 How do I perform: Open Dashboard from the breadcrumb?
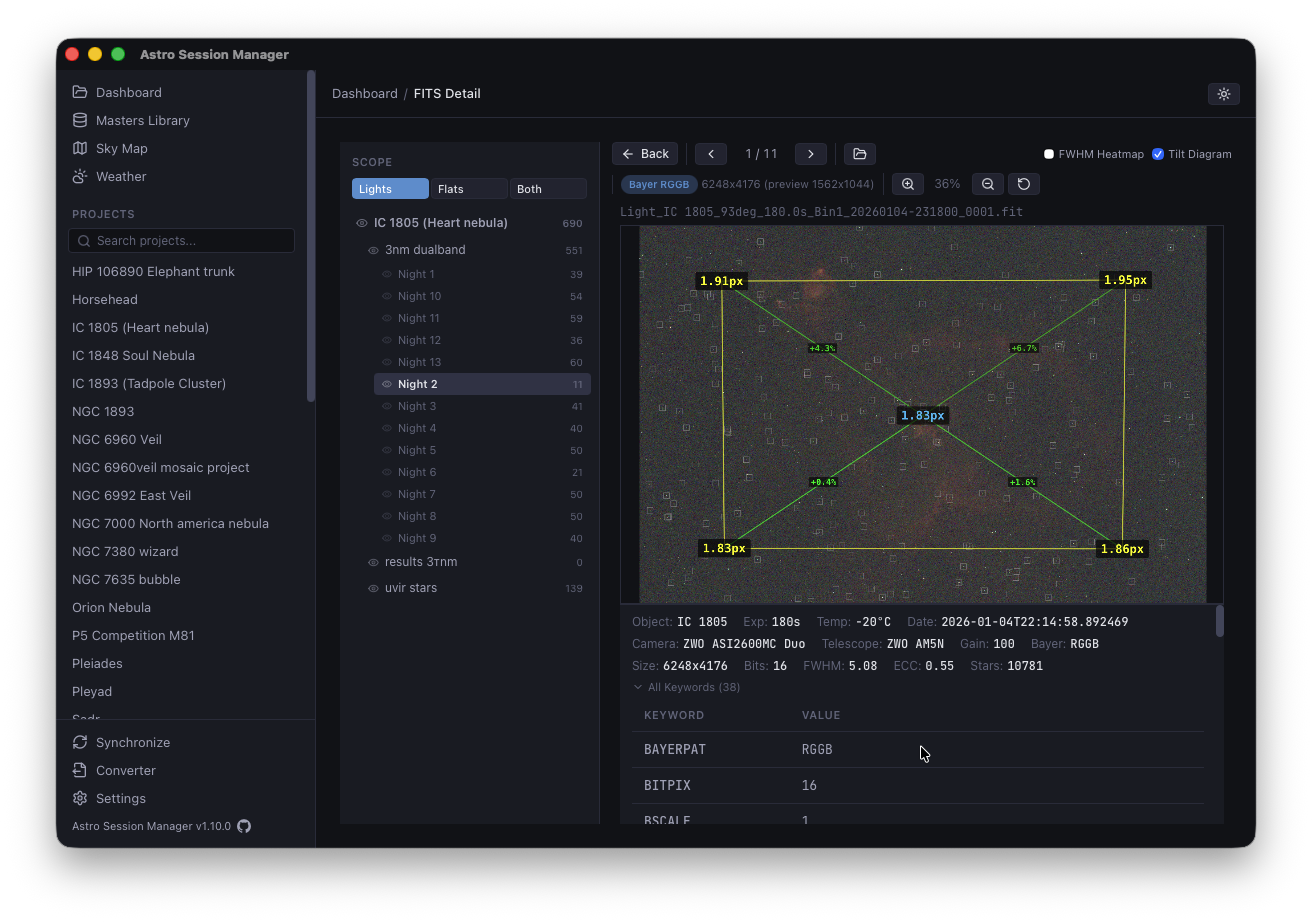pyautogui.click(x=364, y=93)
